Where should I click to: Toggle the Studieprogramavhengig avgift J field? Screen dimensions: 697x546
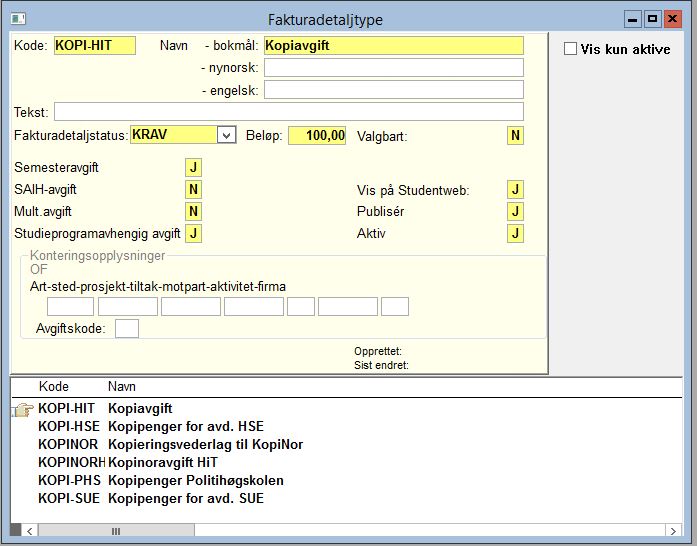[193, 233]
